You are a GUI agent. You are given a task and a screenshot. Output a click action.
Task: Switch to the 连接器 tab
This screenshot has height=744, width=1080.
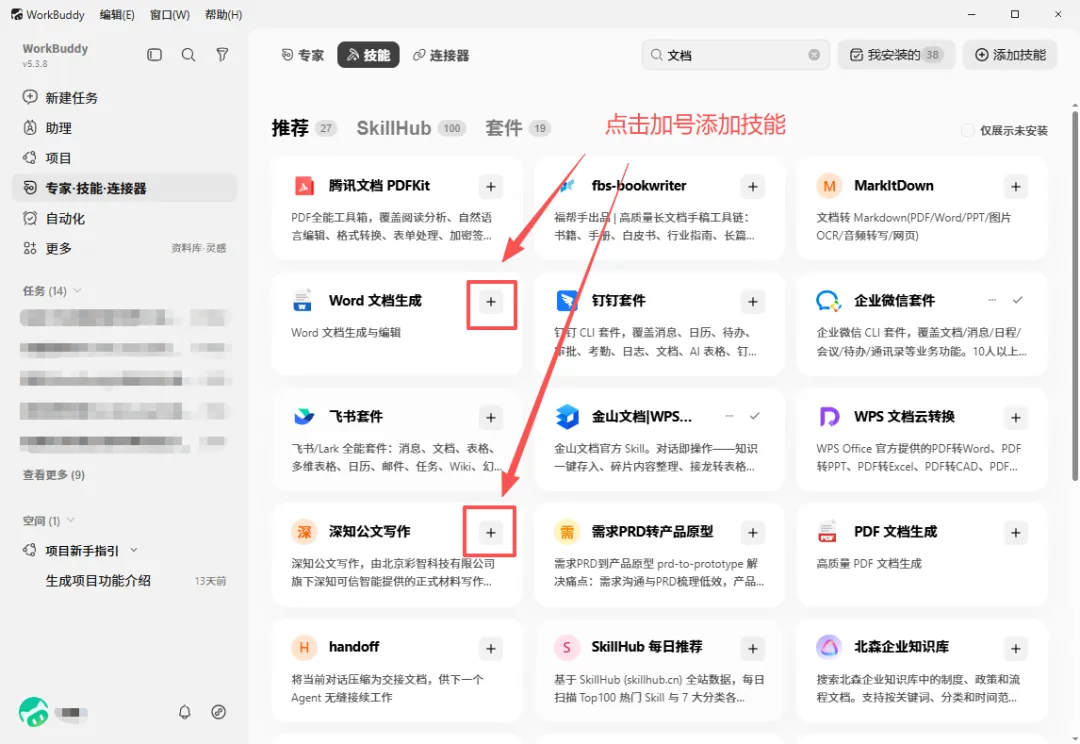pos(441,55)
